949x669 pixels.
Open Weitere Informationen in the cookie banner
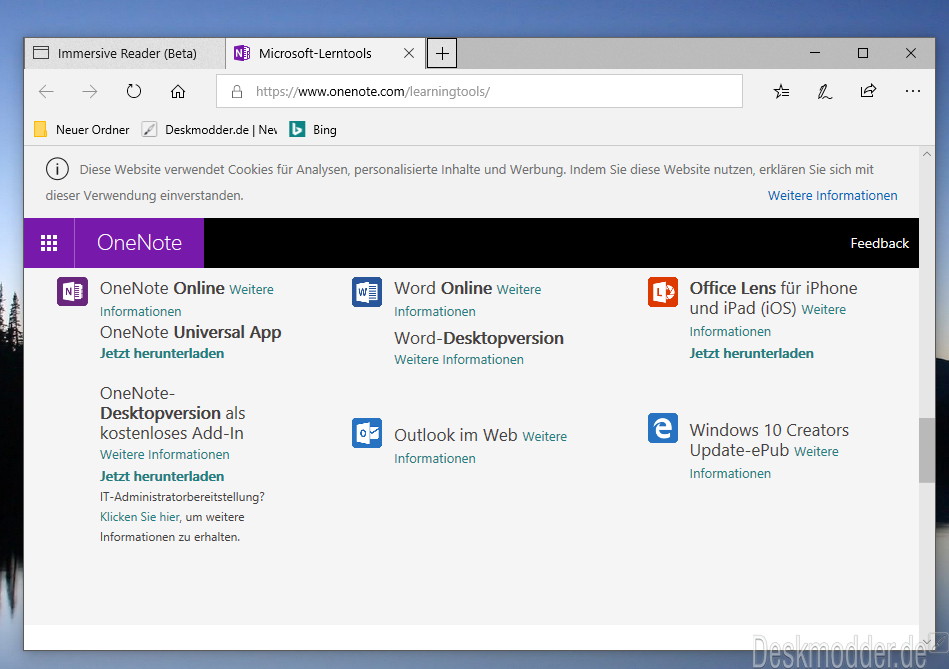coord(832,196)
